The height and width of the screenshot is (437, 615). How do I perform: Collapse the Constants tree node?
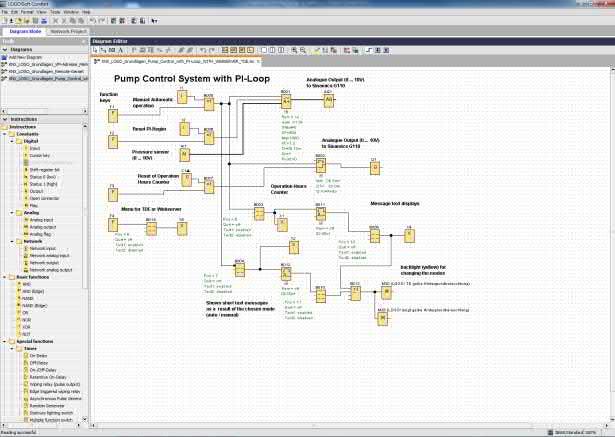(x=5, y=134)
